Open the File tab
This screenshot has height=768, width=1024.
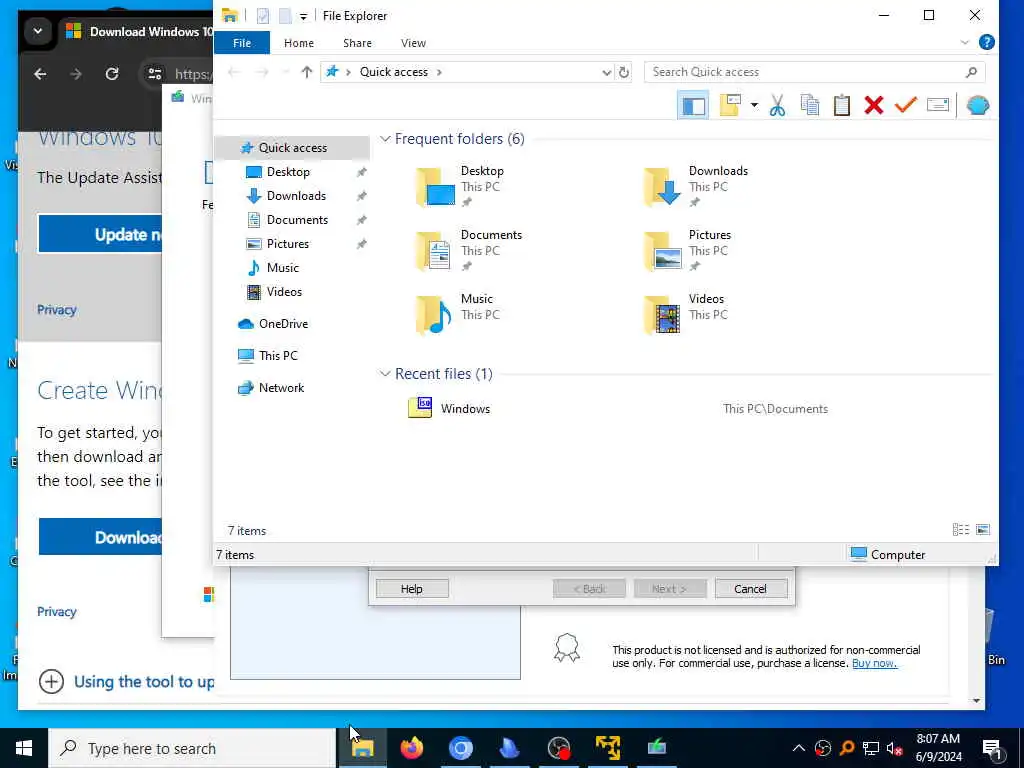[x=242, y=43]
